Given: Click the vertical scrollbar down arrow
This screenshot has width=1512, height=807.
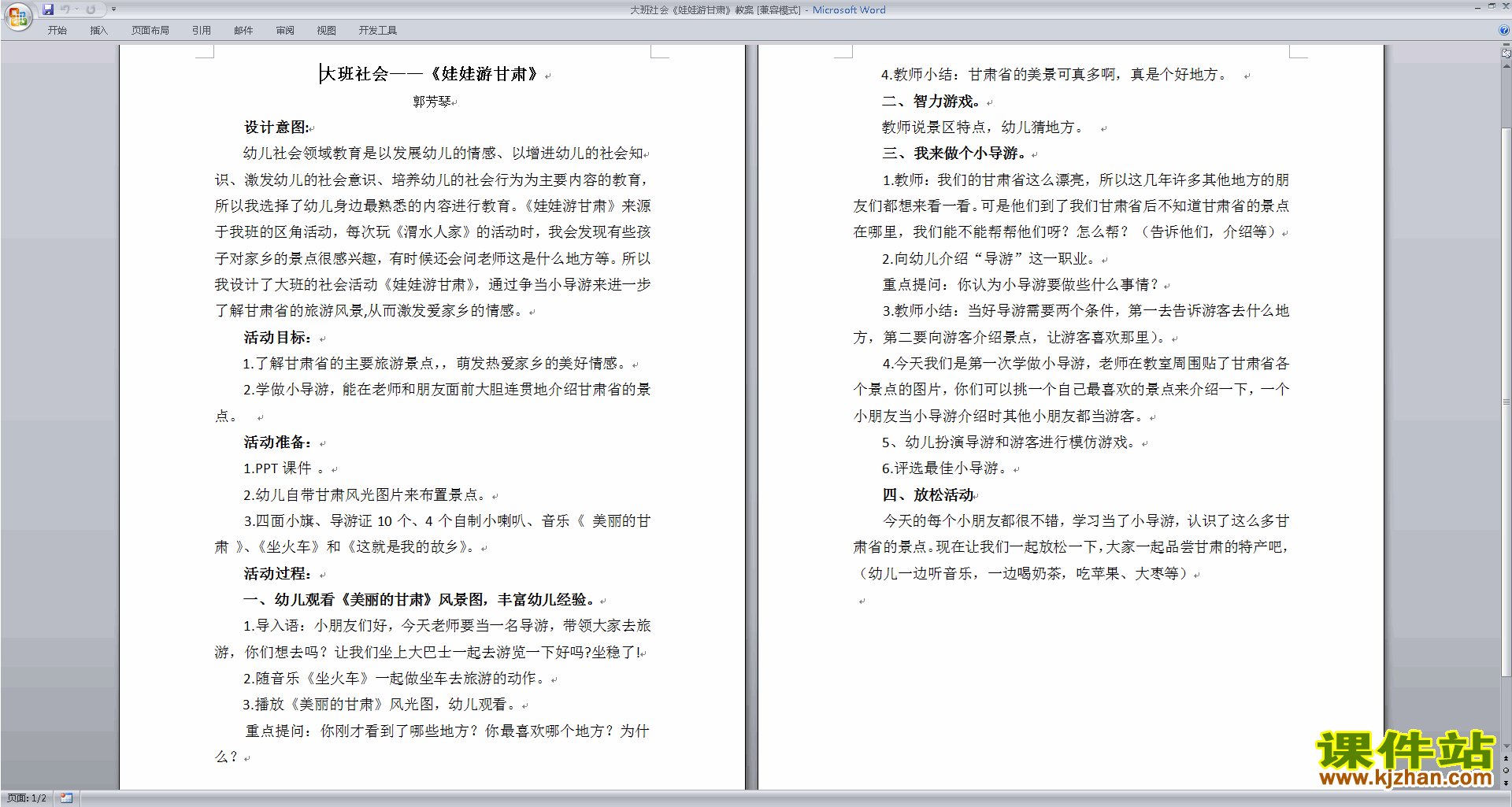Looking at the screenshot, I should 1506,746.
